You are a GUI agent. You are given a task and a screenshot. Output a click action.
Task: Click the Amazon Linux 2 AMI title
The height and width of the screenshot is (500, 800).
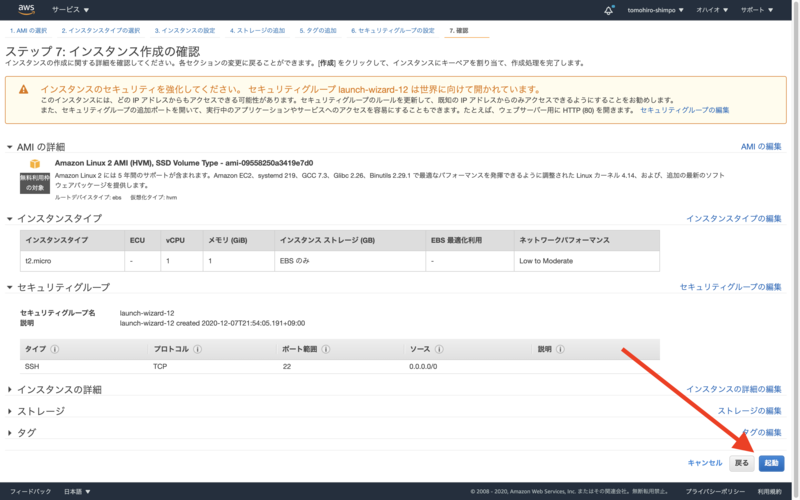click(x=184, y=163)
